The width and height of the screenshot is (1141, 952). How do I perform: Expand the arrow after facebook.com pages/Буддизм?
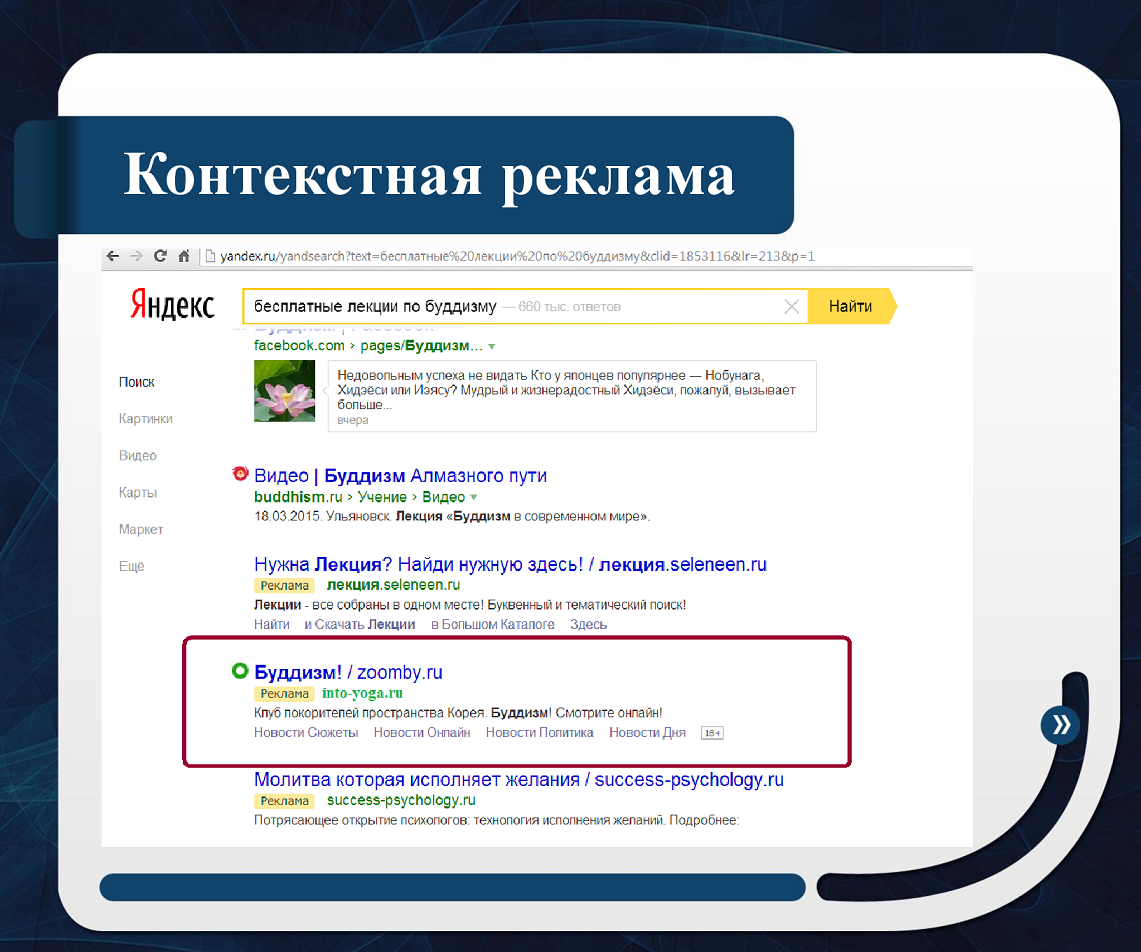[x=492, y=346]
